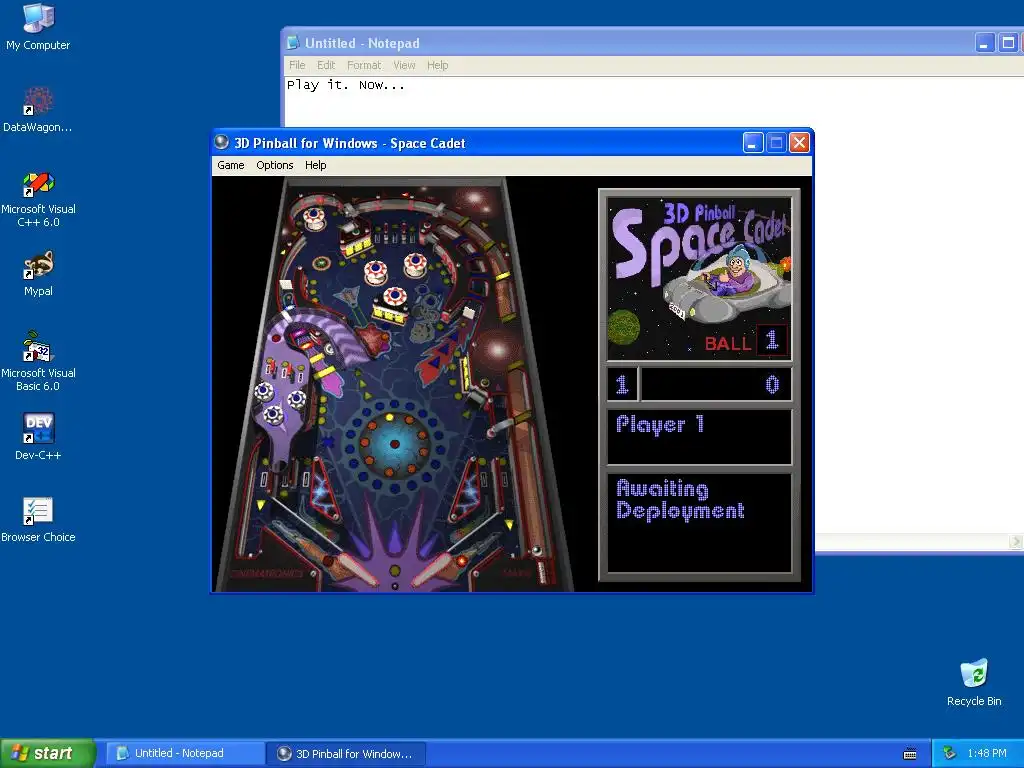Select the DataWagon desktop shortcut
Viewport: 1024px width, 768px height.
coord(38,110)
